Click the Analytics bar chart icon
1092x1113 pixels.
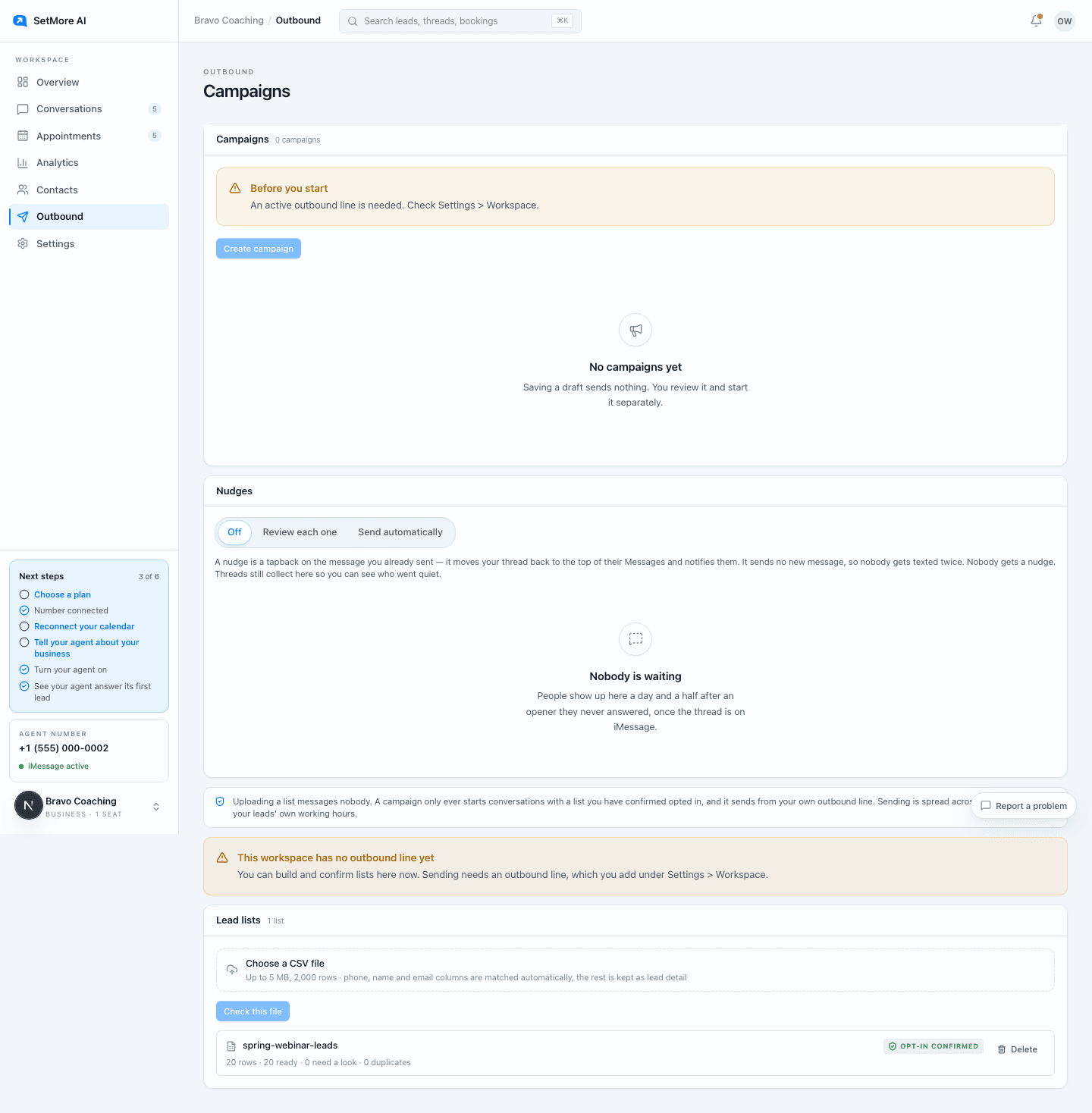click(23, 163)
